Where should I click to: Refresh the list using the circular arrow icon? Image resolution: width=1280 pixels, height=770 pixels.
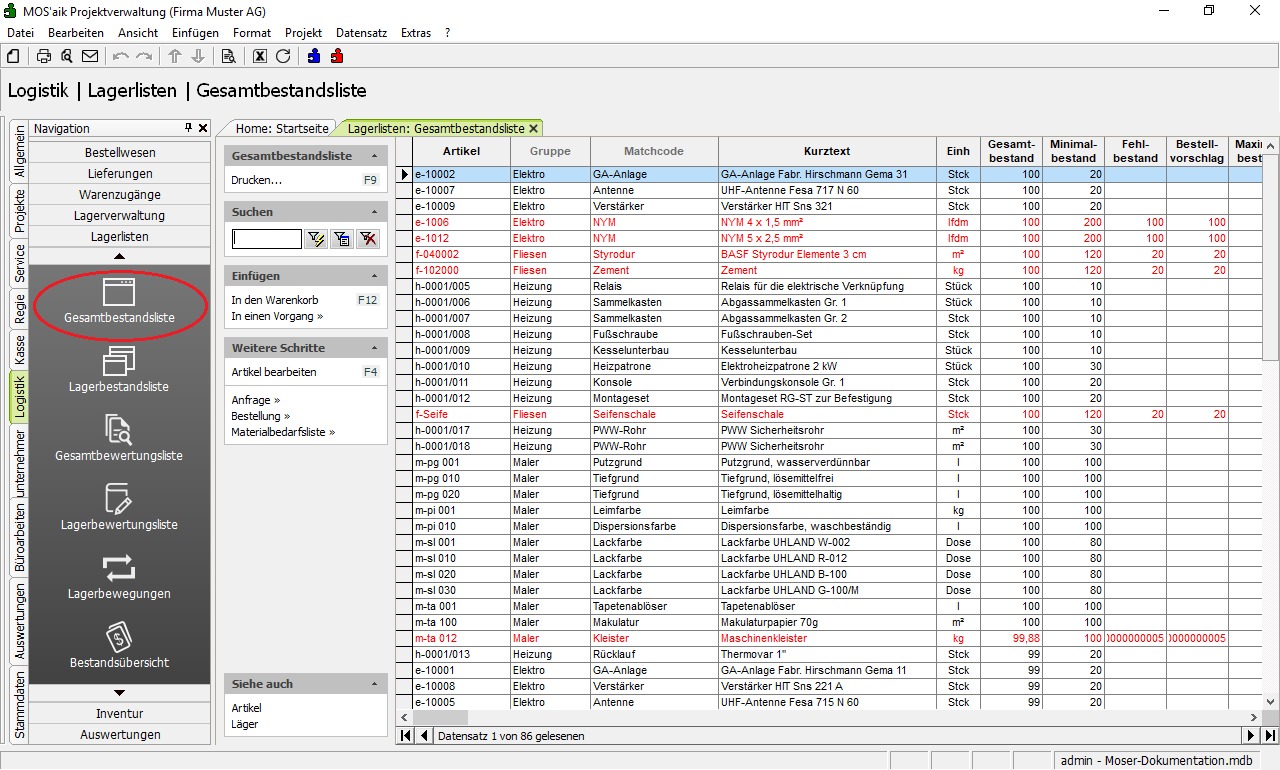[283, 56]
